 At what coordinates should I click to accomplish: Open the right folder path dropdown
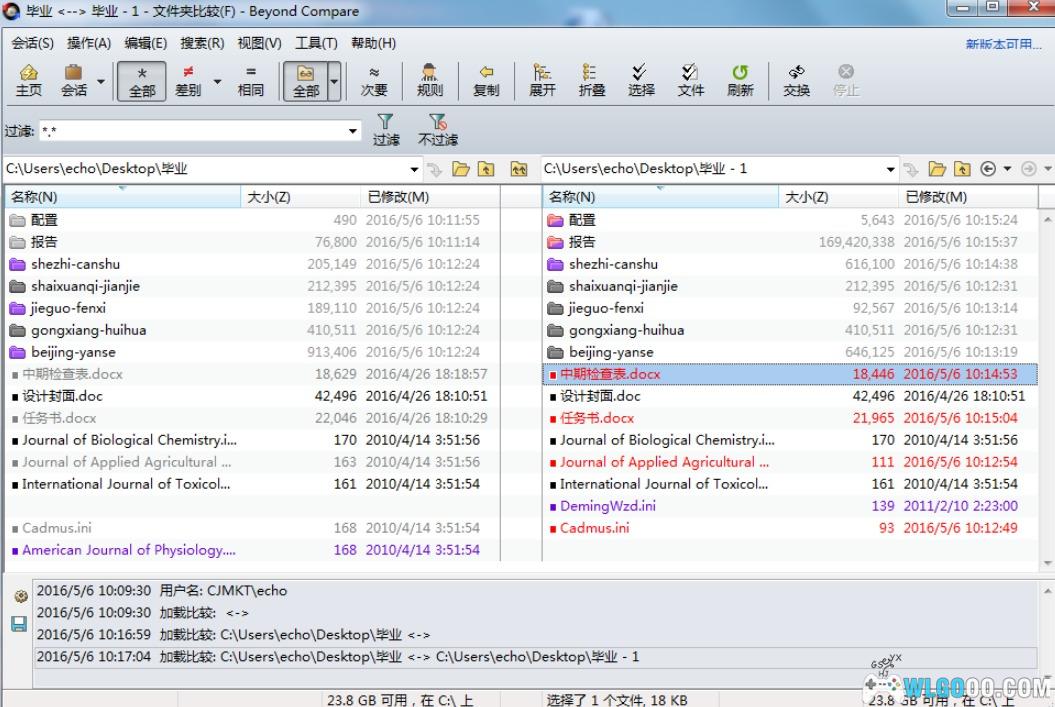tap(890, 169)
